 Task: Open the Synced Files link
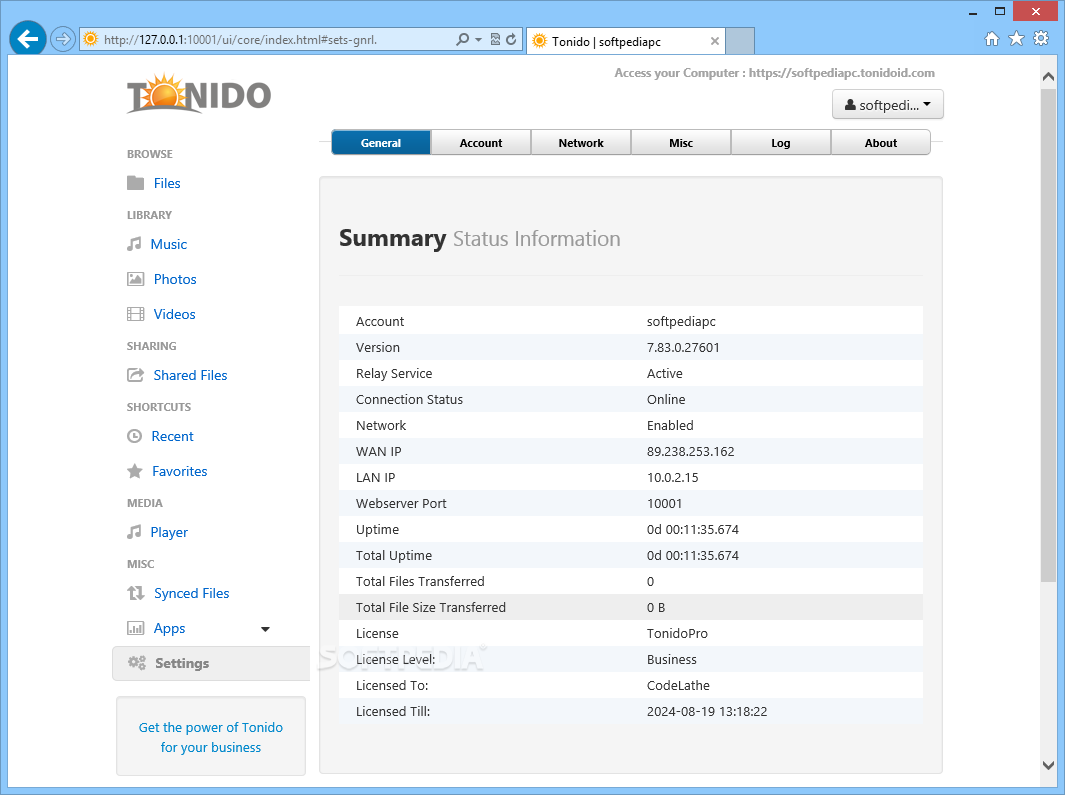coord(192,593)
